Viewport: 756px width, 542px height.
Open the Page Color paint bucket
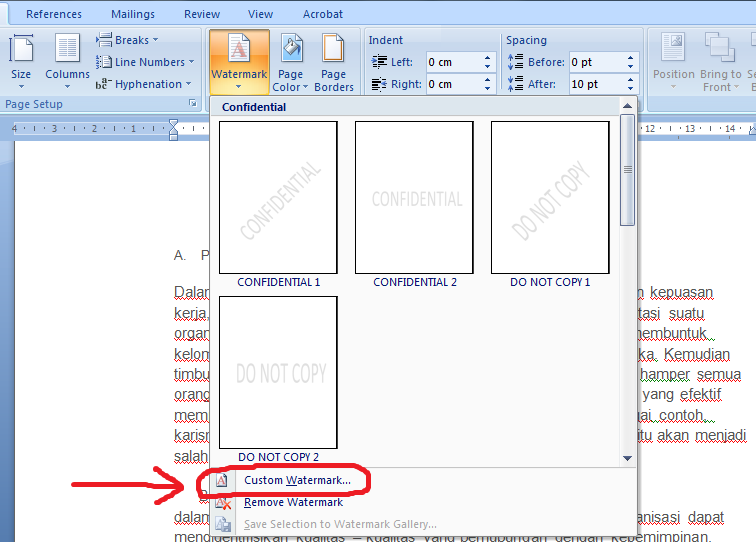292,48
